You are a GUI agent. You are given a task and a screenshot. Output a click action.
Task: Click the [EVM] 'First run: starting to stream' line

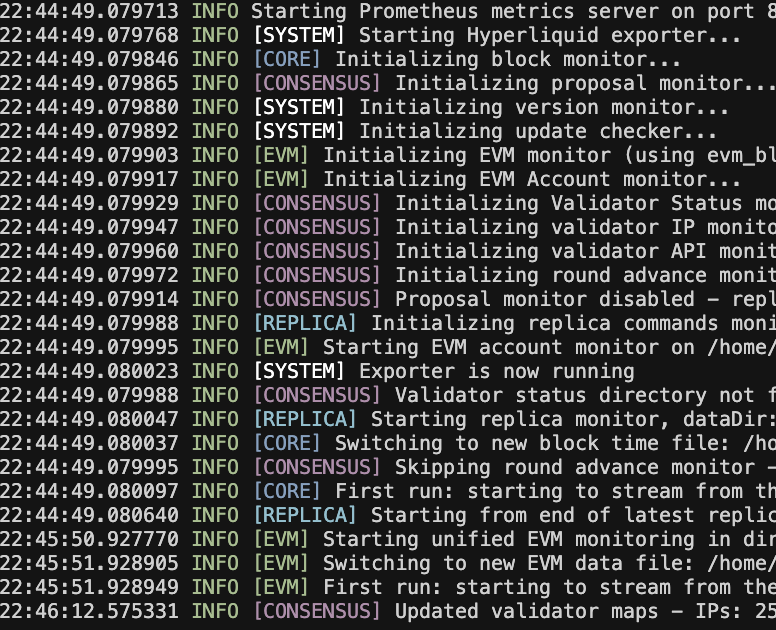pyautogui.click(x=549, y=587)
